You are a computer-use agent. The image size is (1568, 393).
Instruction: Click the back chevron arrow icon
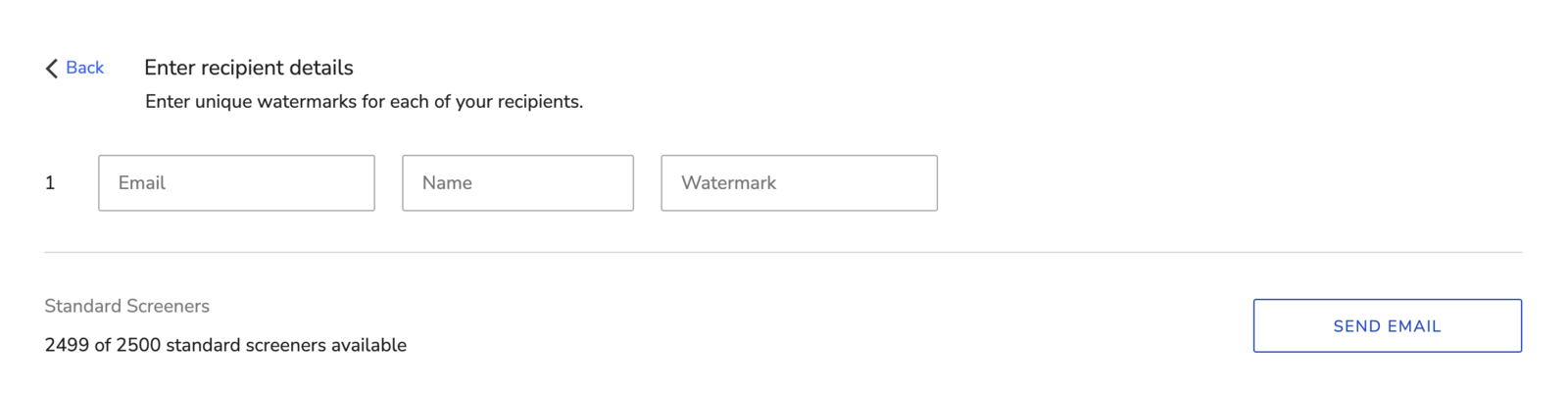tap(52, 68)
